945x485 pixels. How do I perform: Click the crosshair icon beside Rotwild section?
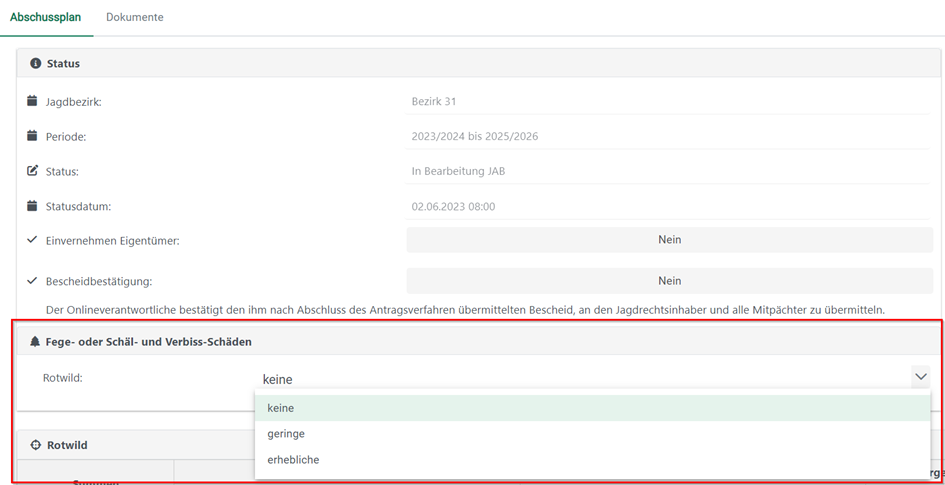click(35, 445)
